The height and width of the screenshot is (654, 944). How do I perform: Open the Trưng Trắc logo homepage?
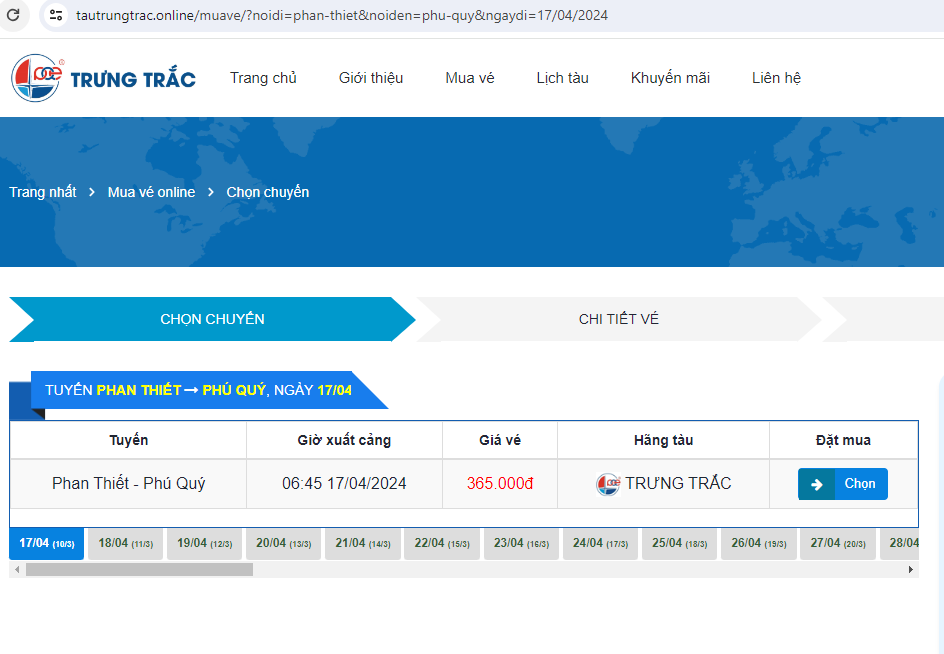pyautogui.click(x=104, y=78)
